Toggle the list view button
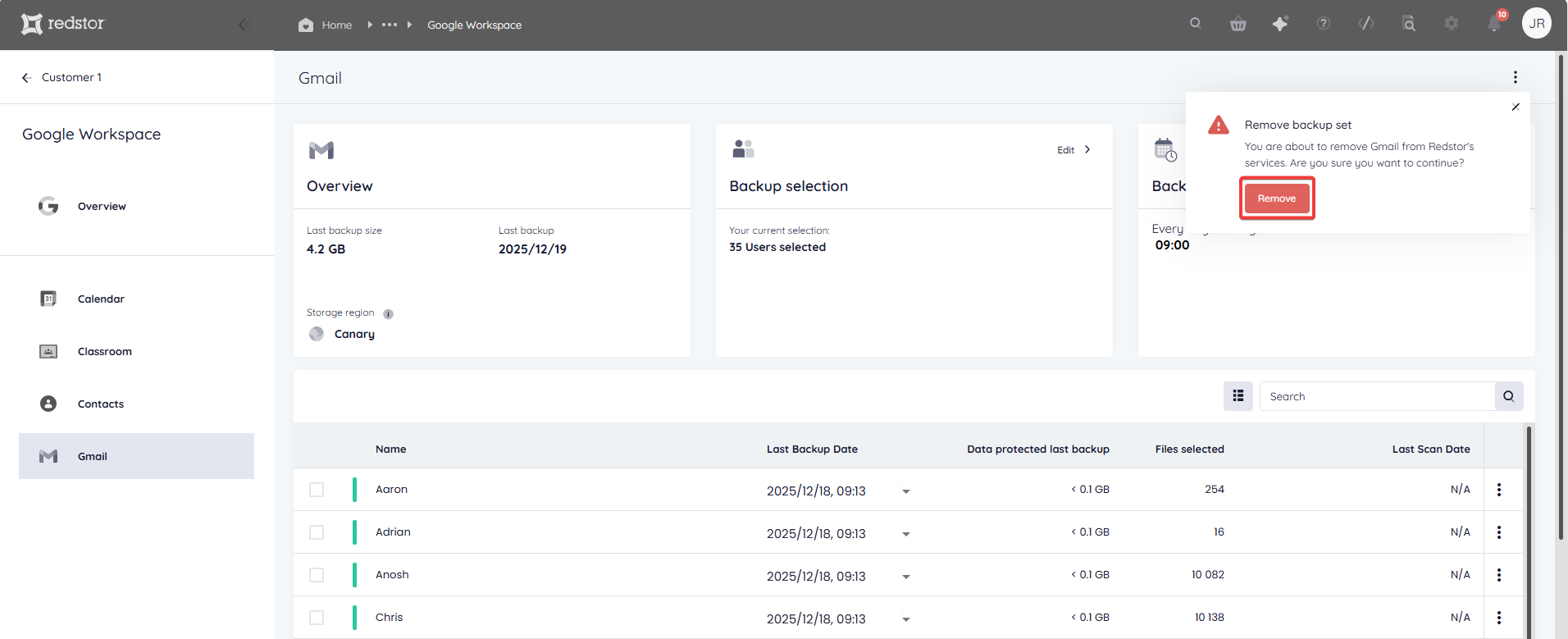Viewport: 1568px width, 639px height. [1238, 396]
